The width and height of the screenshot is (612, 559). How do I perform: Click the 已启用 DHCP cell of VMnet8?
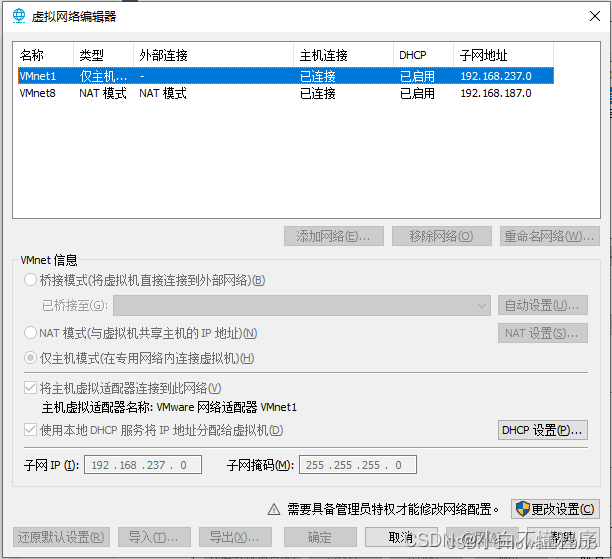(417, 93)
